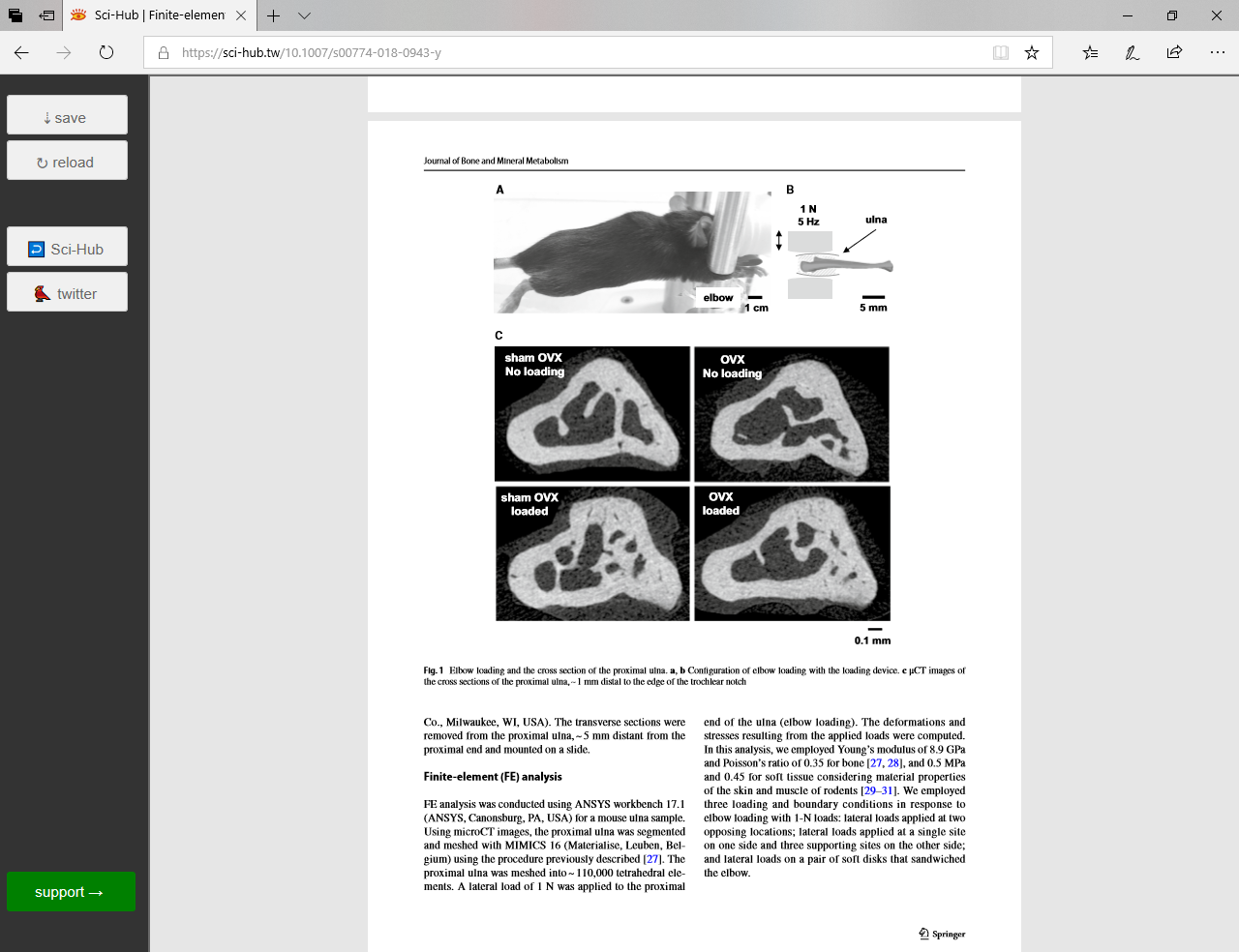Click the OVX No loading image
The image size is (1239, 952).
(x=792, y=414)
